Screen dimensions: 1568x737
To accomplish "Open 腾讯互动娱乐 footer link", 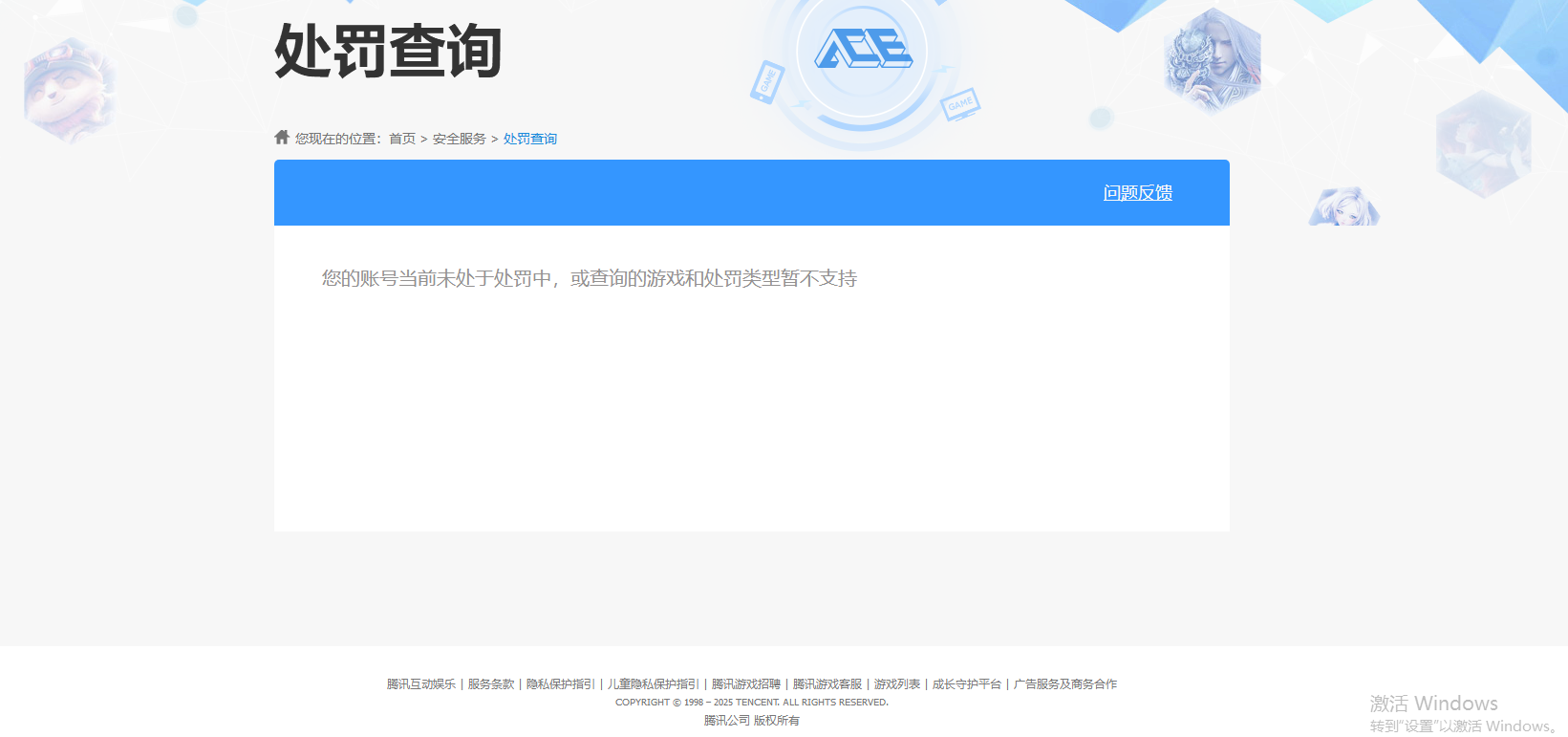I will (x=421, y=684).
